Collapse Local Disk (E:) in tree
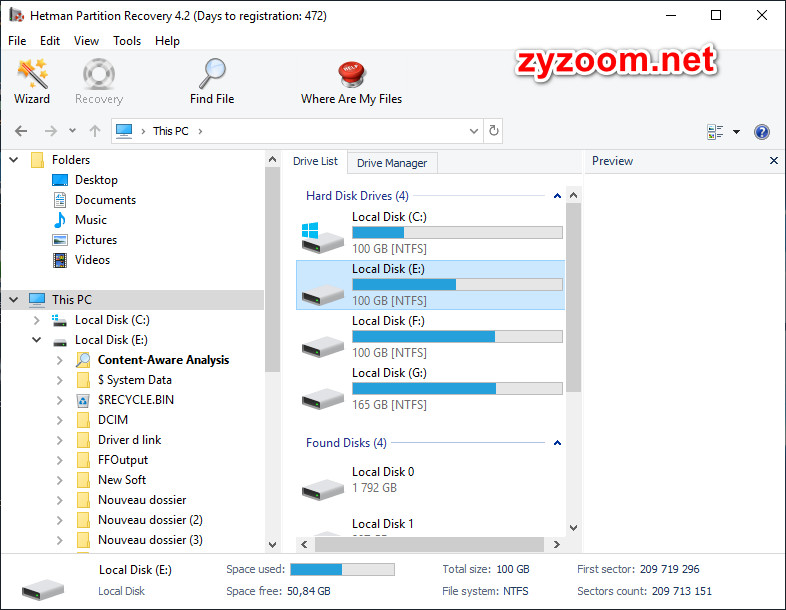Screen dimensions: 786x610 point(37,340)
